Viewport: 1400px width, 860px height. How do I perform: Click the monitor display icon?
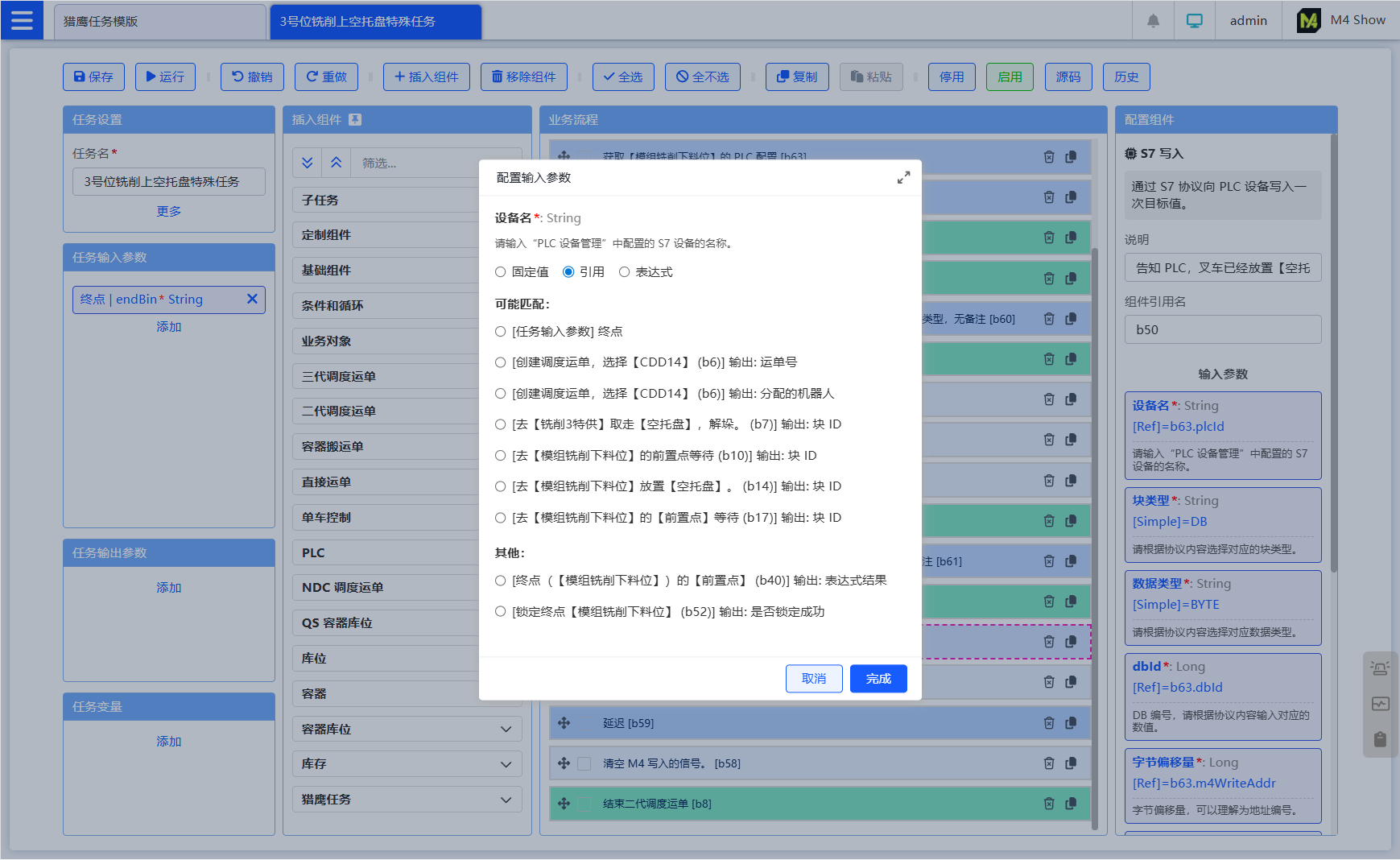coord(1194,21)
